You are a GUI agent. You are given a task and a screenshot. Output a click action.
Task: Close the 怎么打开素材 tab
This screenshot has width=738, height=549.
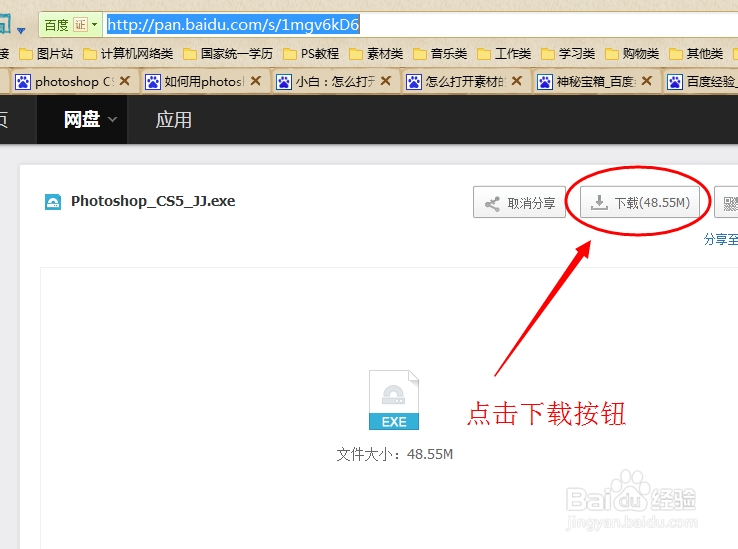[x=517, y=81]
